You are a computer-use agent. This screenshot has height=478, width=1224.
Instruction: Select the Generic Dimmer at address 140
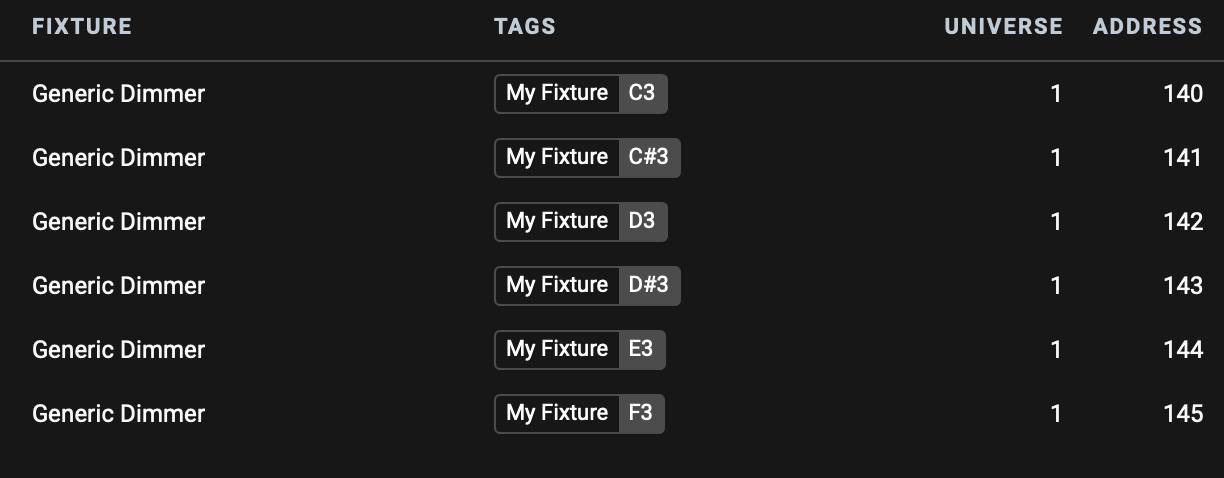[118, 94]
